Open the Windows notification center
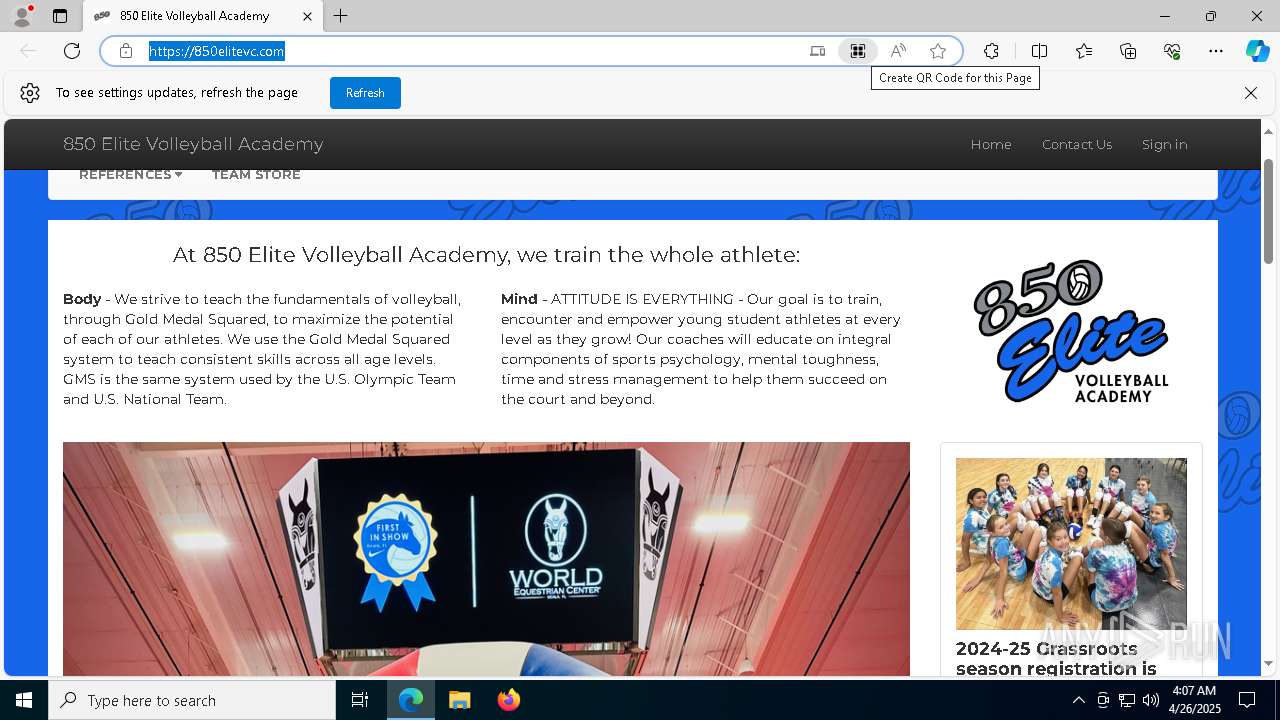Image resolution: width=1280 pixels, height=720 pixels. (x=1247, y=700)
